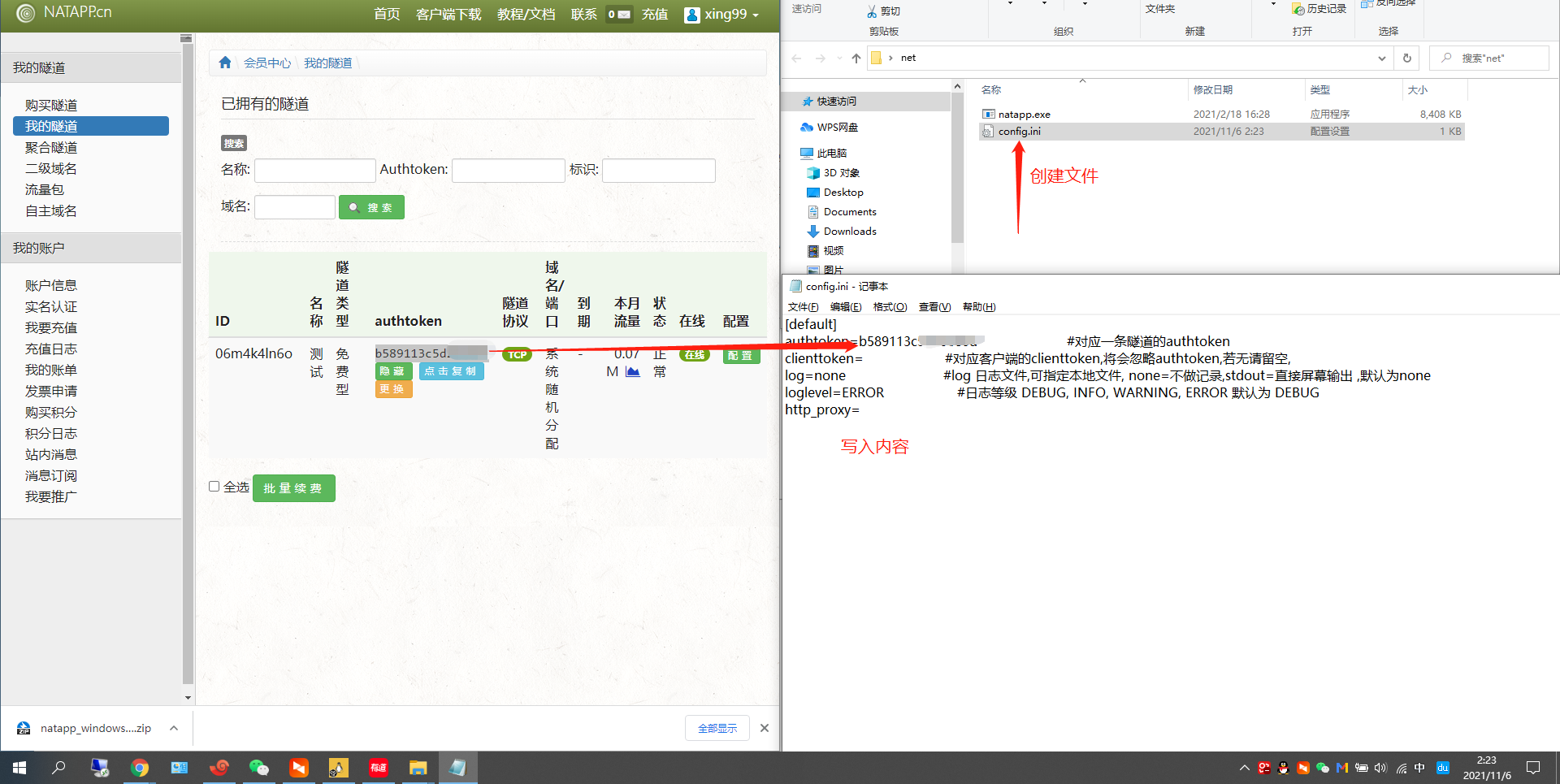Image resolution: width=1560 pixels, height=784 pixels.
Task: Click the remote desktop taskbar icon
Action: pyautogui.click(x=100, y=768)
